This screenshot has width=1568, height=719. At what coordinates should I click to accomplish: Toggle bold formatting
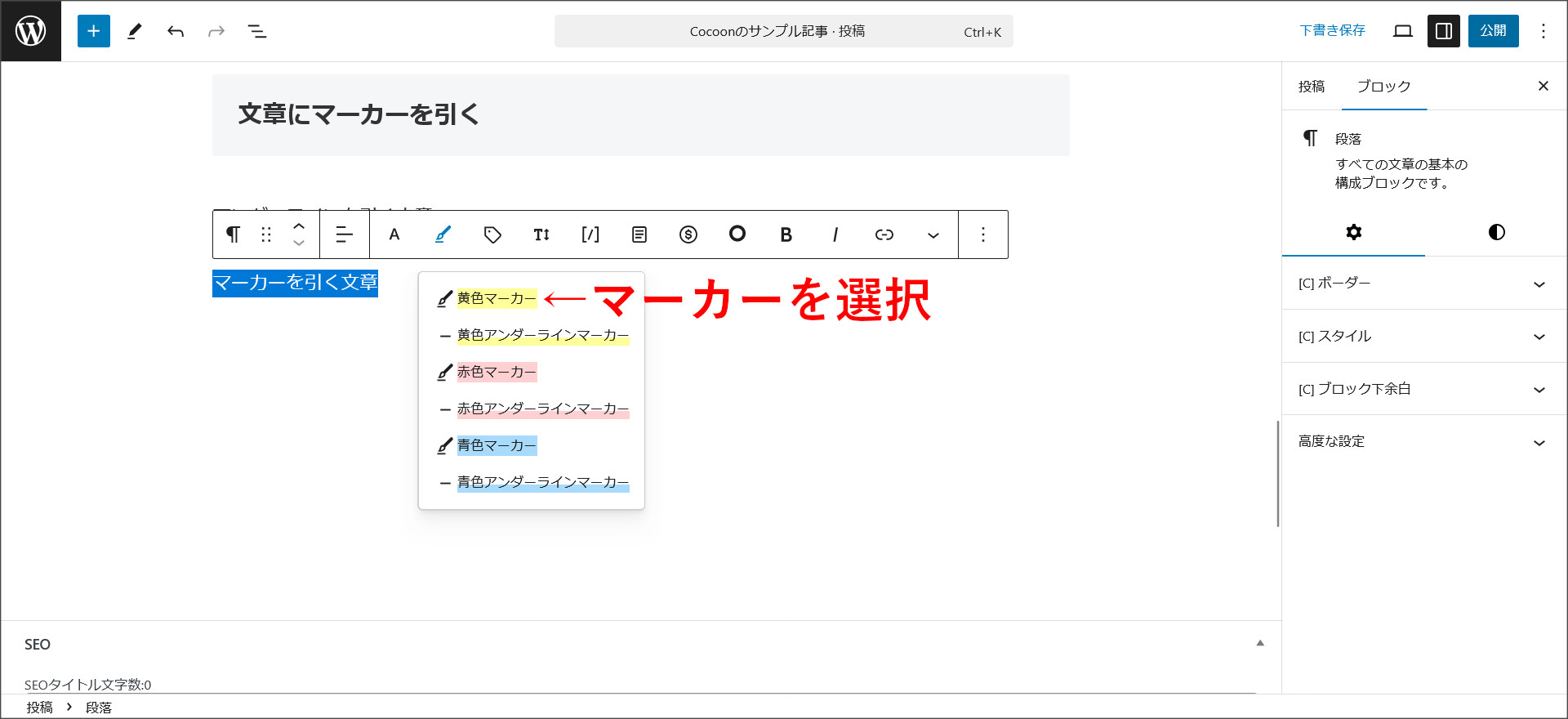click(x=786, y=234)
